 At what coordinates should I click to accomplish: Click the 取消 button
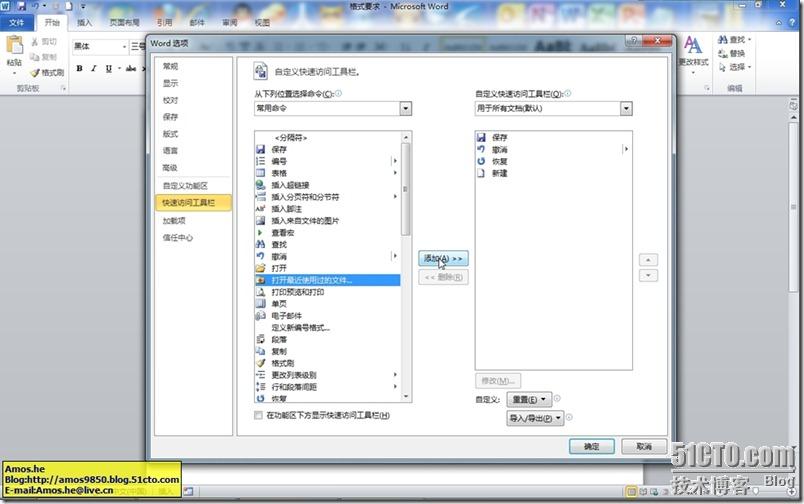644,447
